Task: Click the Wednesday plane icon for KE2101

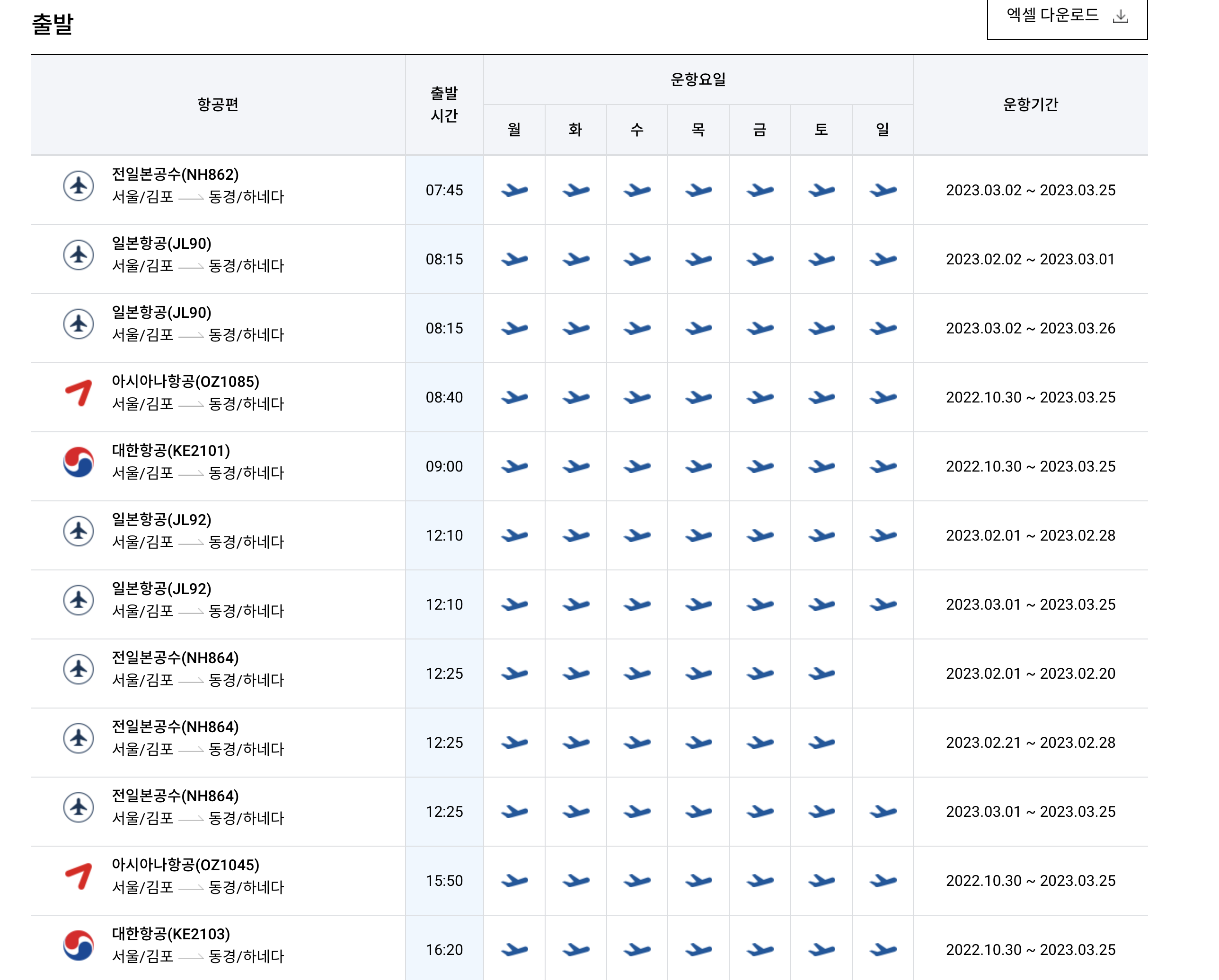Action: [x=636, y=467]
